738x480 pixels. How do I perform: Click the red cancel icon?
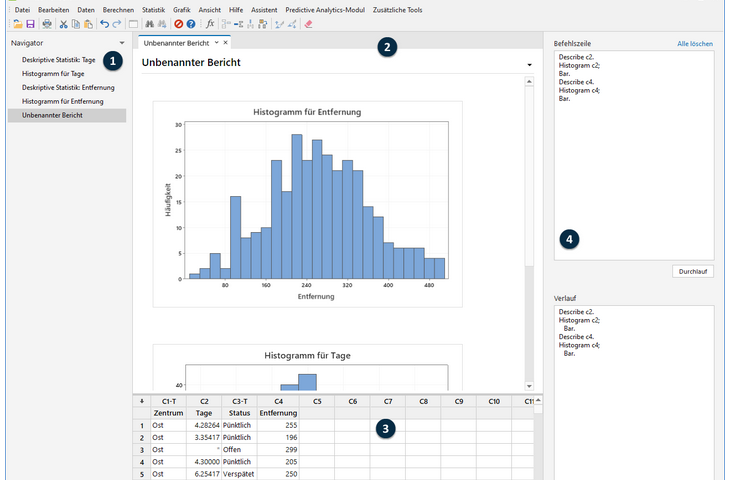click(178, 23)
